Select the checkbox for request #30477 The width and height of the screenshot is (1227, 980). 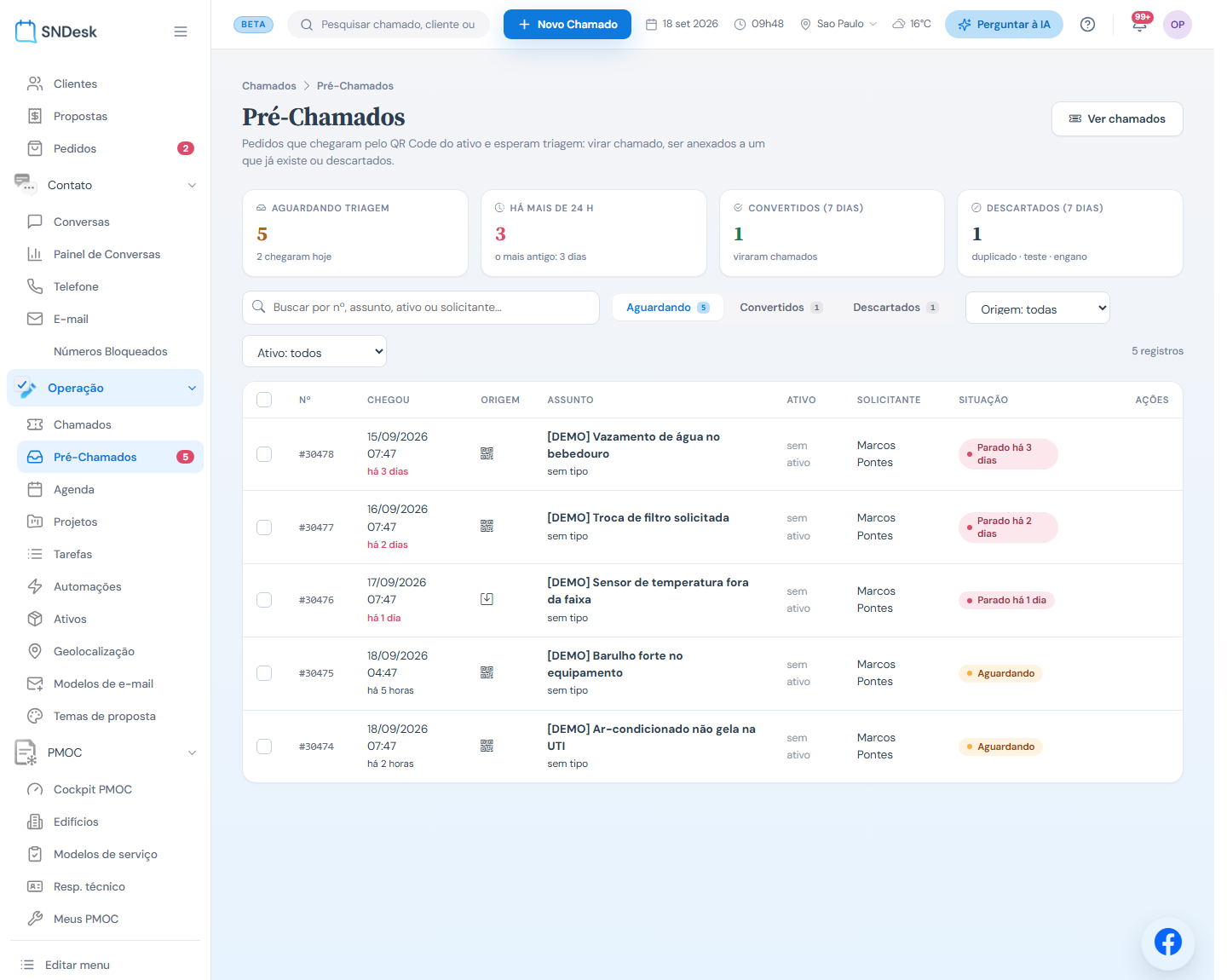click(x=264, y=527)
